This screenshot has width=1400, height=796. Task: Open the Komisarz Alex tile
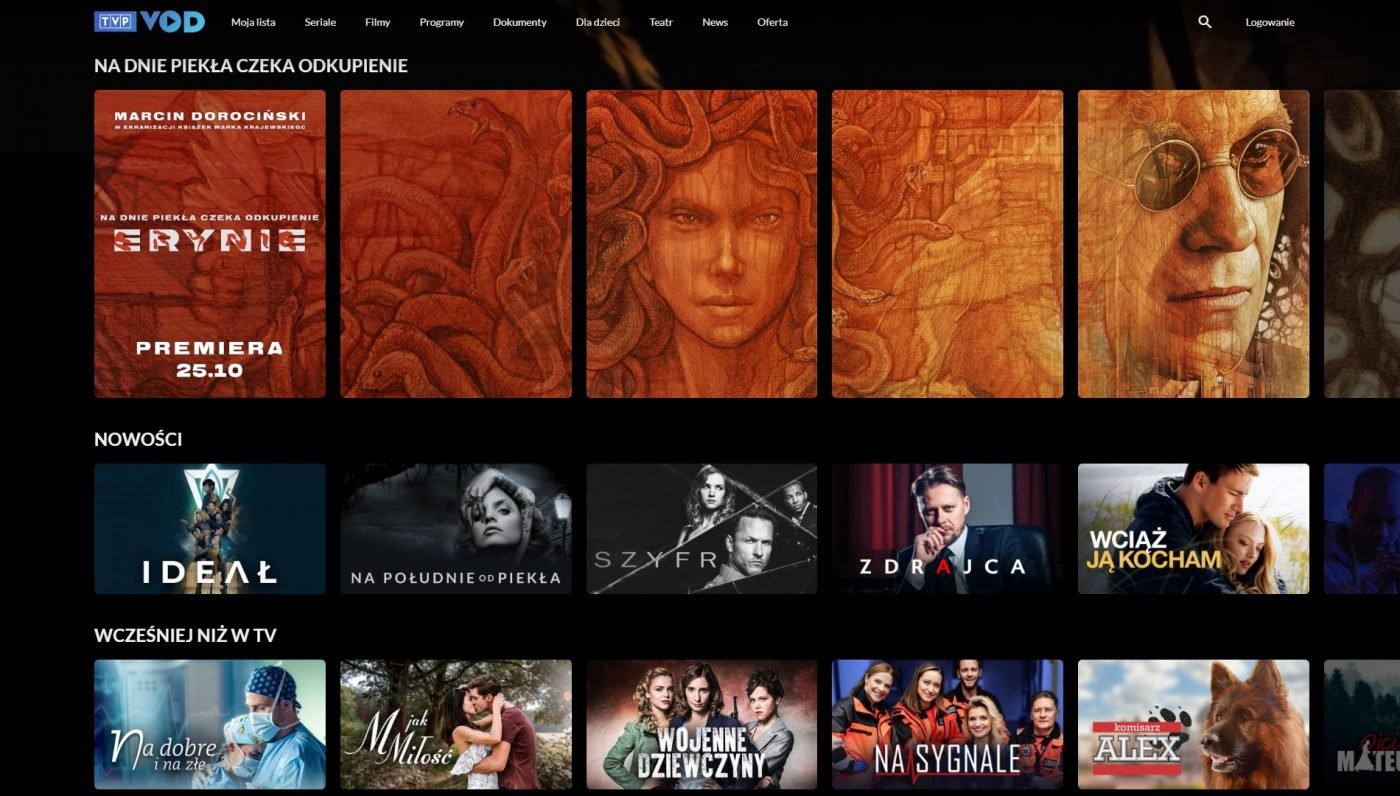point(1193,724)
